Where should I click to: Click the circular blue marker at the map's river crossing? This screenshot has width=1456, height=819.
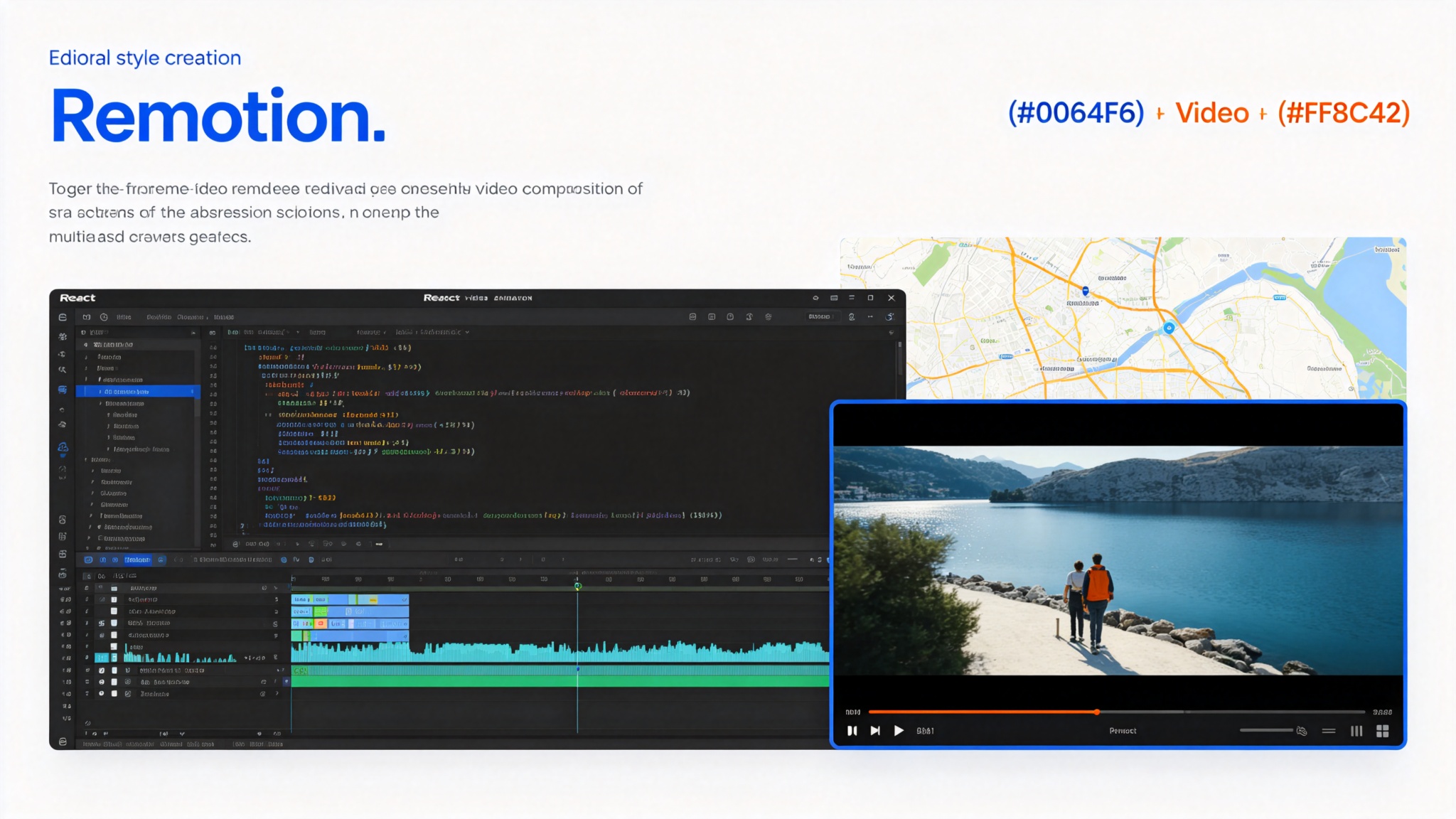click(x=1169, y=328)
